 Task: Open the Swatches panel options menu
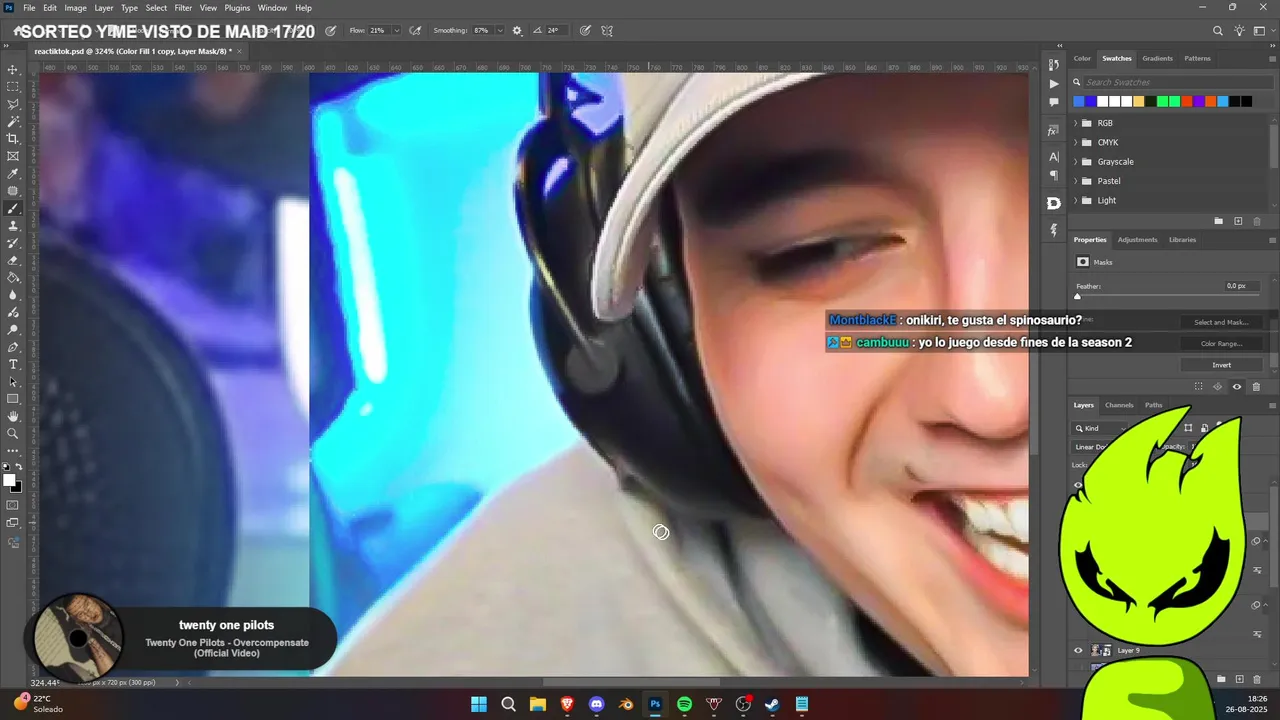point(1271,58)
